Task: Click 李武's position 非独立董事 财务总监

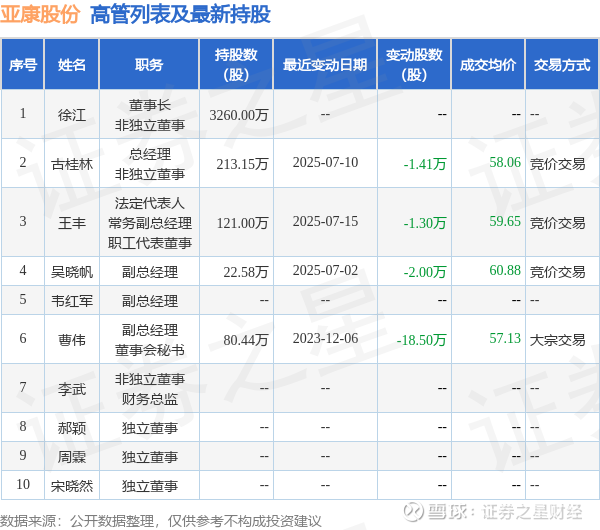Action: (x=150, y=389)
